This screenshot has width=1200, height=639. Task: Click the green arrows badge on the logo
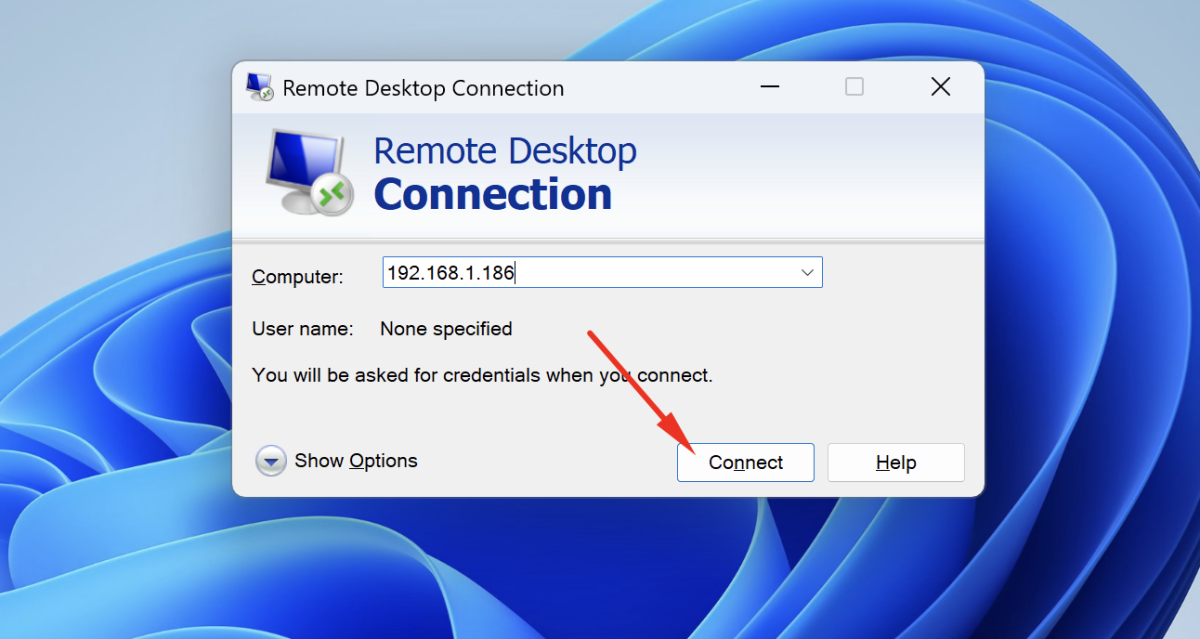pos(332,192)
